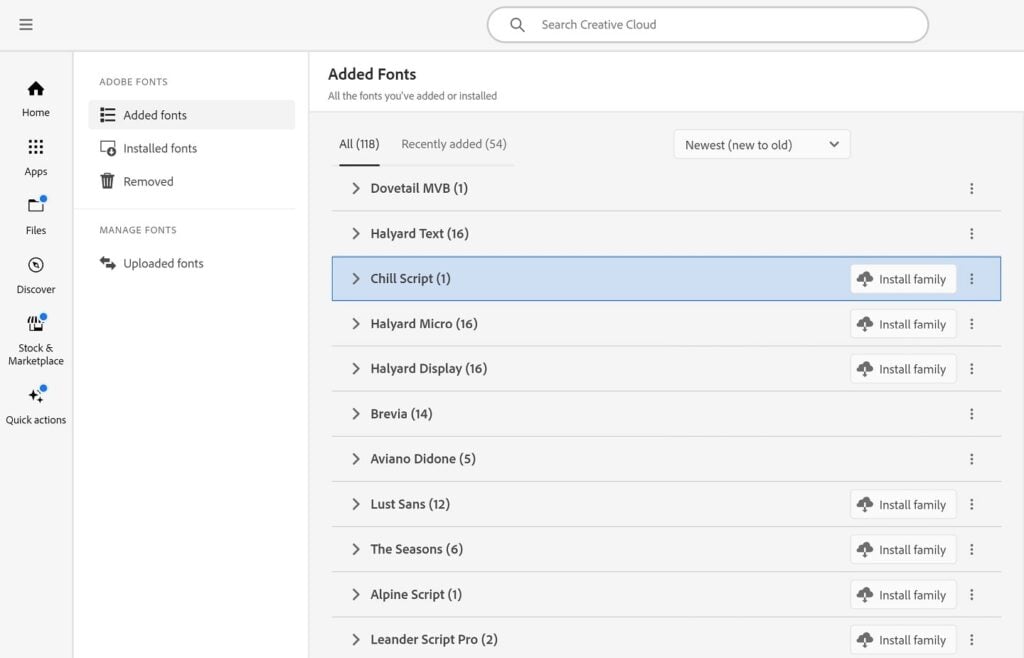Viewport: 1024px width, 658px height.
Task: Open the hamburger menu at top left
Action: (25, 25)
